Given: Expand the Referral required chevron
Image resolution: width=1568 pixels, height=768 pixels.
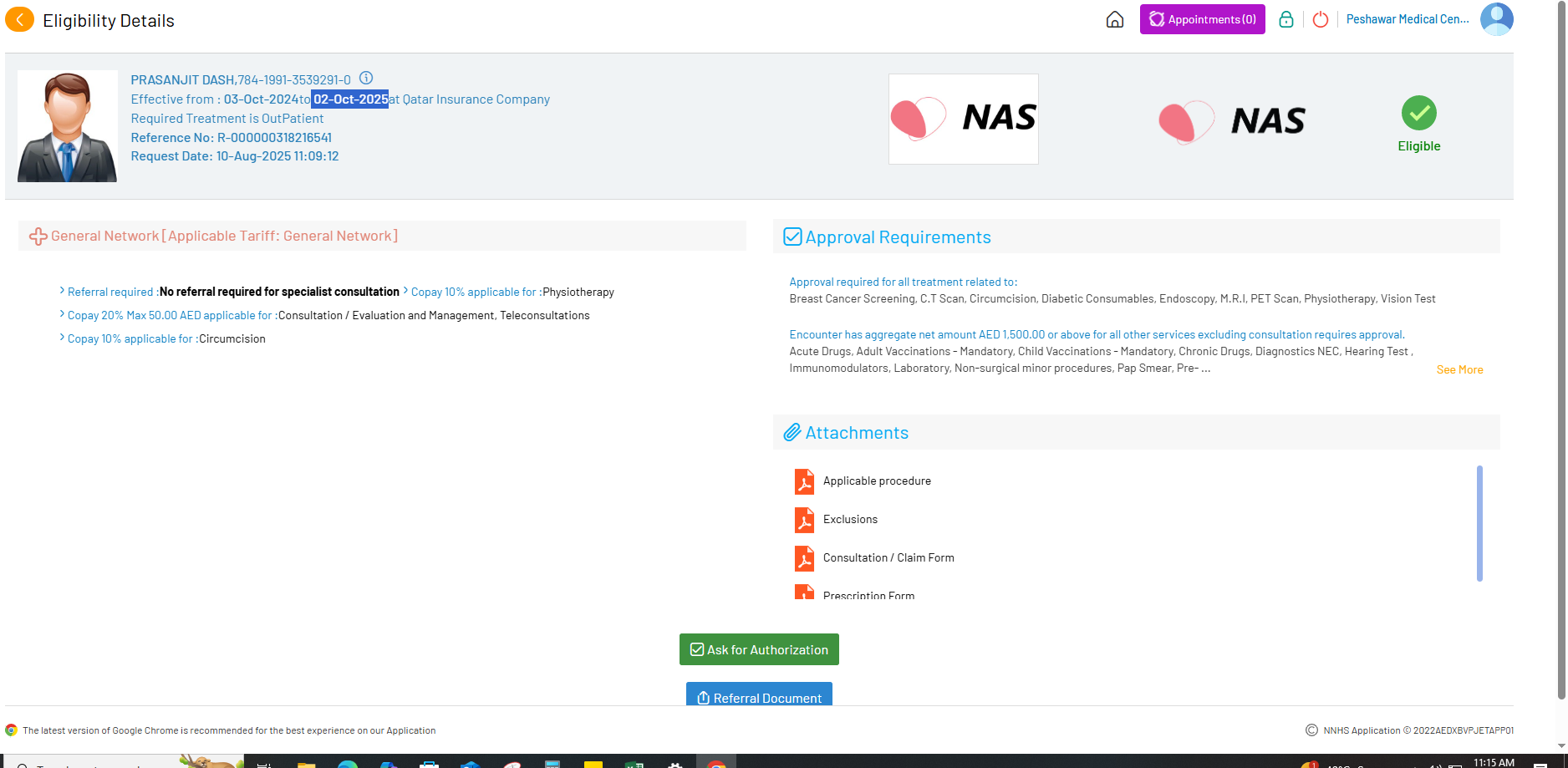Looking at the screenshot, I should (x=62, y=291).
